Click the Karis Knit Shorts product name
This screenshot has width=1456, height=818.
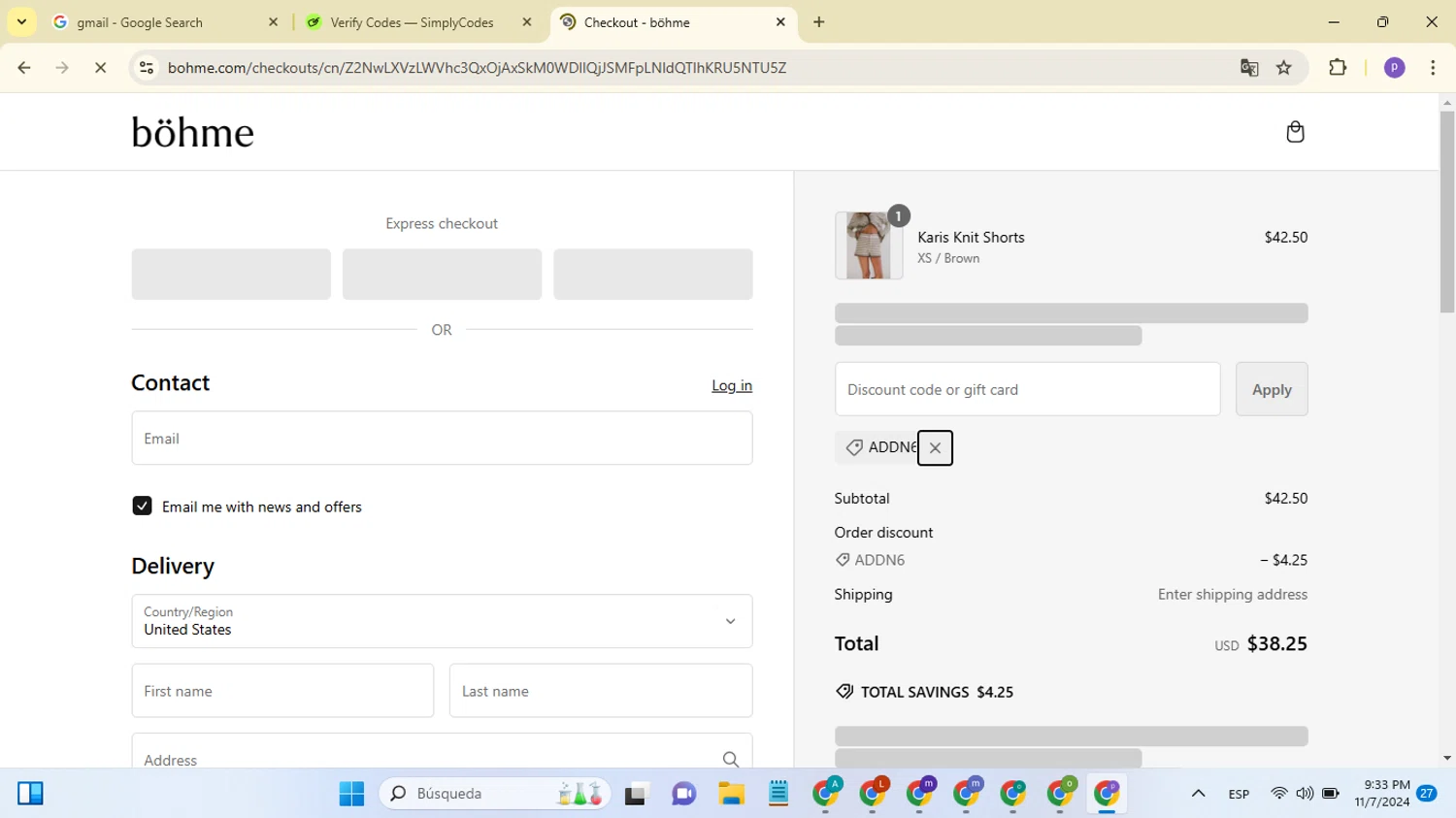click(971, 237)
